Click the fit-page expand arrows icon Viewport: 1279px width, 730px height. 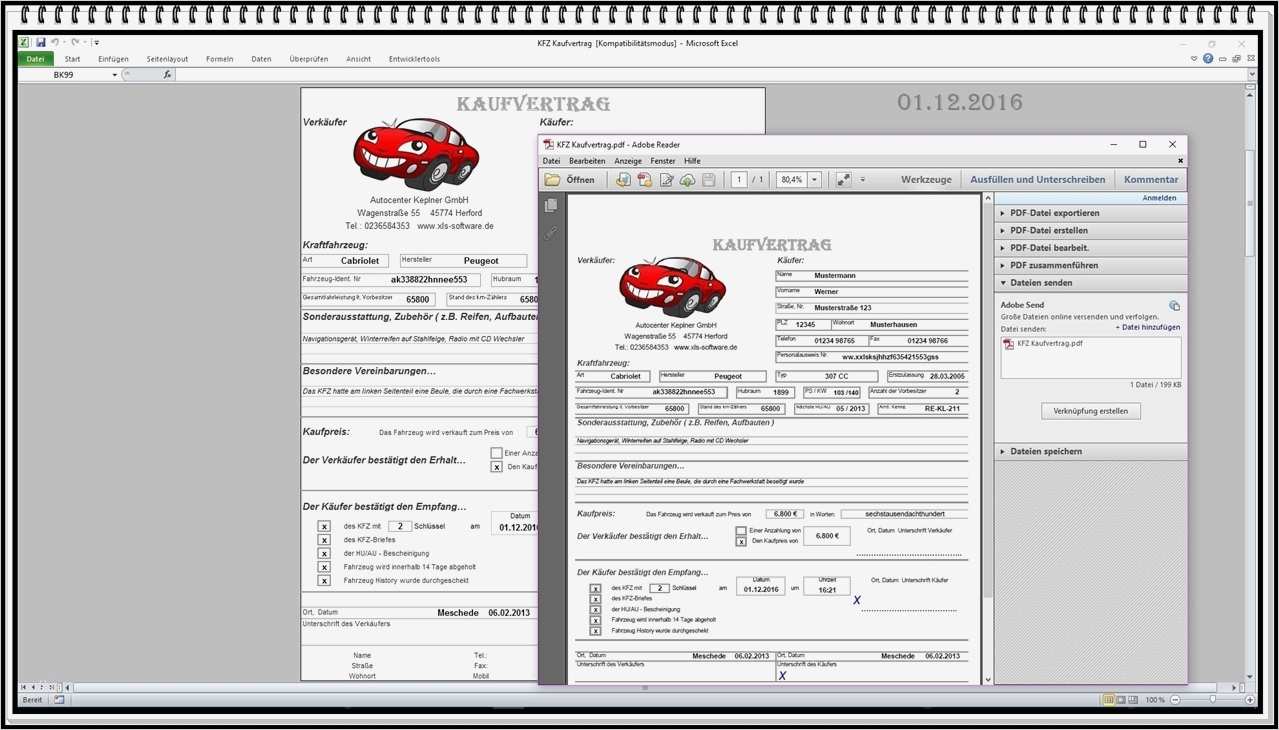(x=843, y=180)
